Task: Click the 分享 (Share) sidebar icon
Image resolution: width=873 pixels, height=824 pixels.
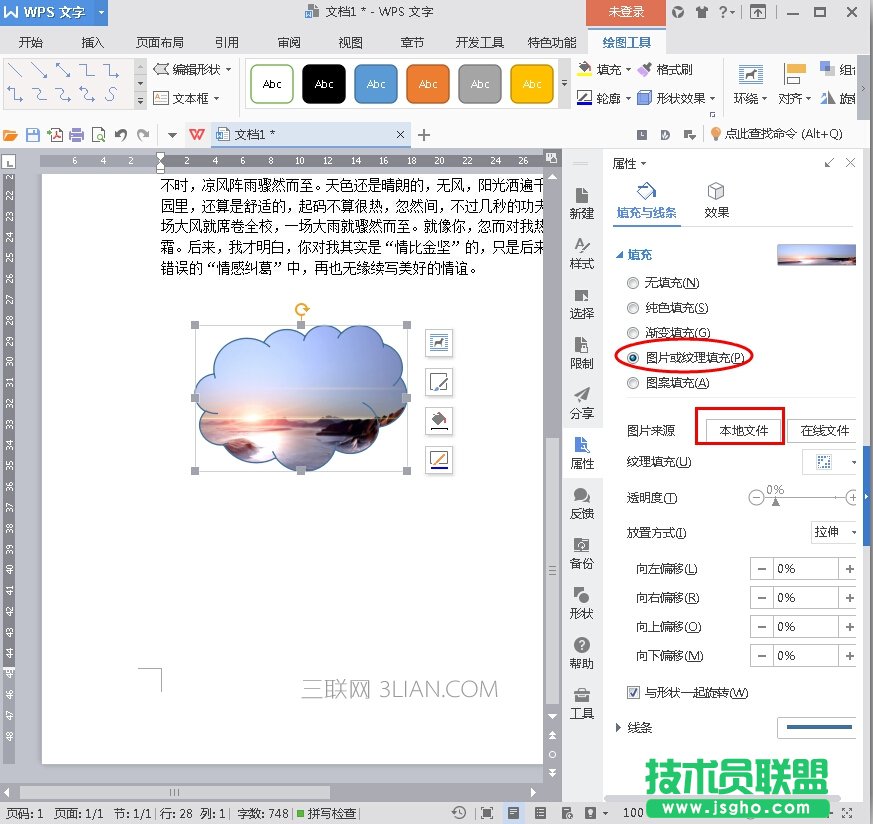Action: 581,402
